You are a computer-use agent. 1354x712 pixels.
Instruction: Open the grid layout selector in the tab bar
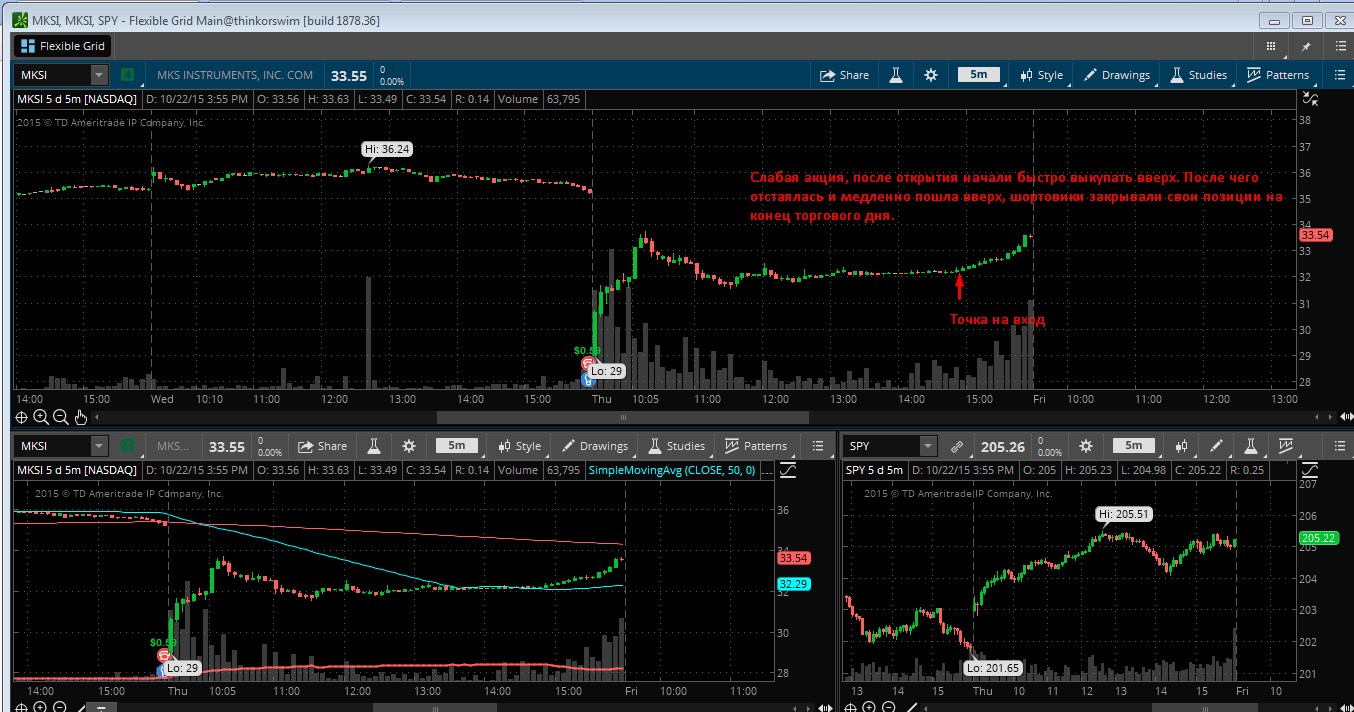pos(1271,46)
